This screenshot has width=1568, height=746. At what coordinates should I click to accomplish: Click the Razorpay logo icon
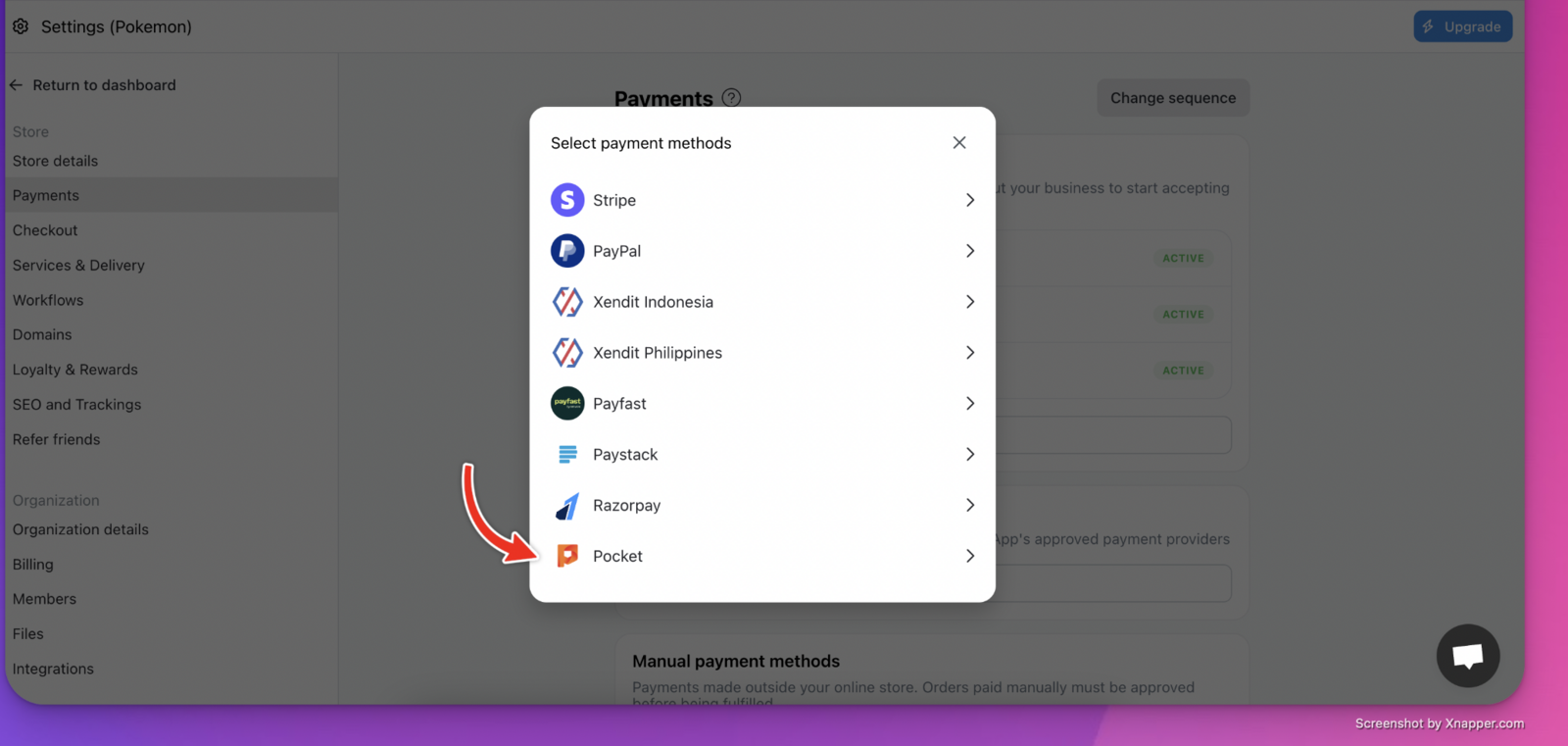click(x=567, y=506)
